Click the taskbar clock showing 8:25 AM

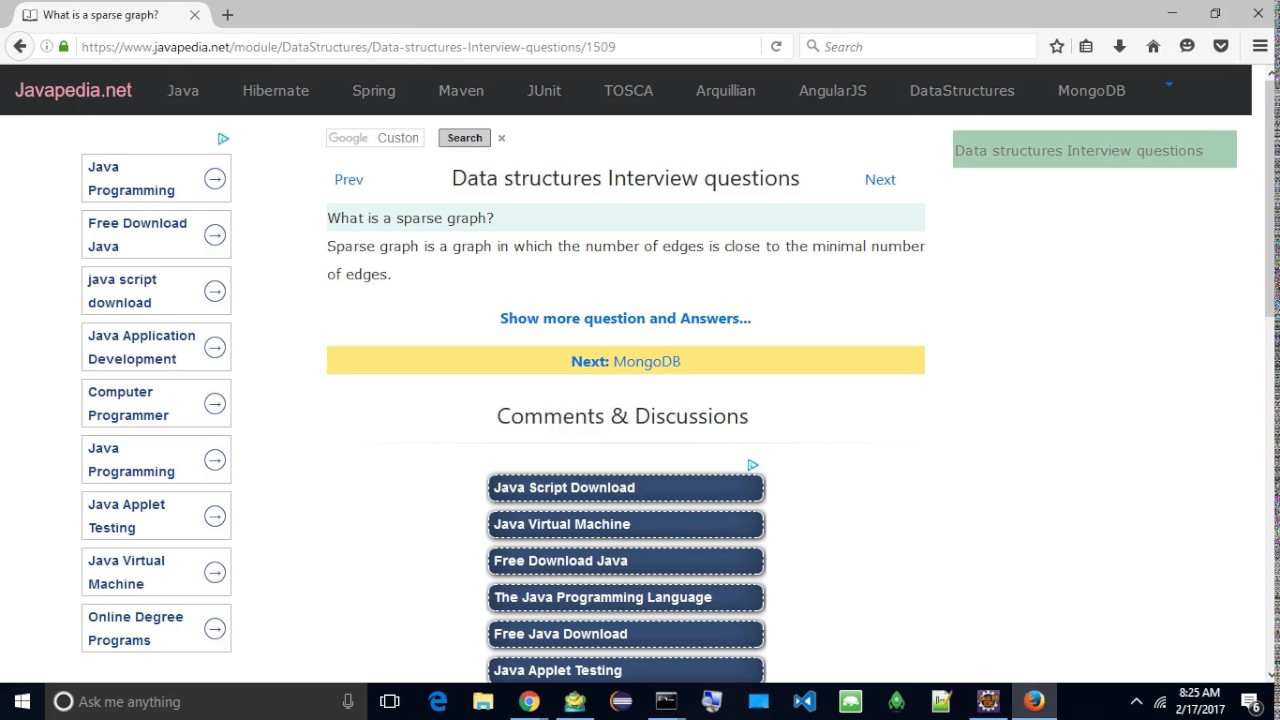click(1200, 701)
